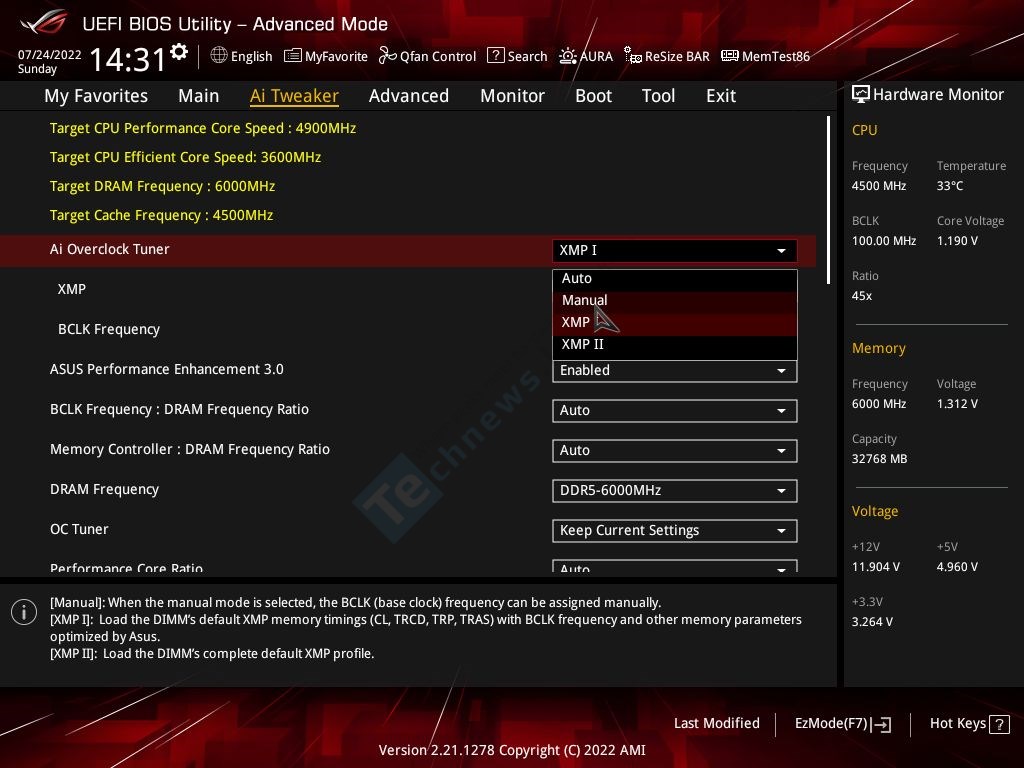
Task: Click ASUS Performance Enhancement 3.0 label
Action: point(167,369)
